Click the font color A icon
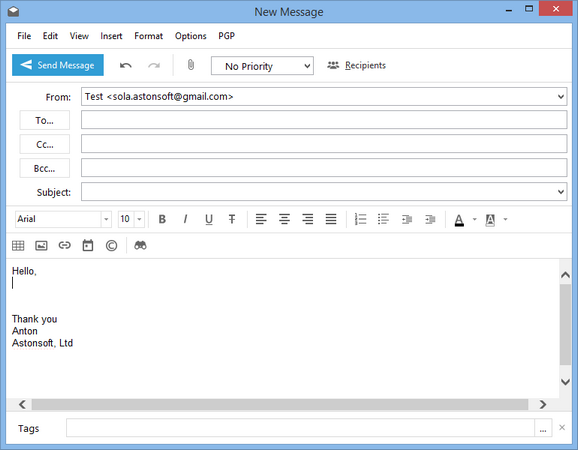This screenshot has height=450, width=578. point(459,220)
